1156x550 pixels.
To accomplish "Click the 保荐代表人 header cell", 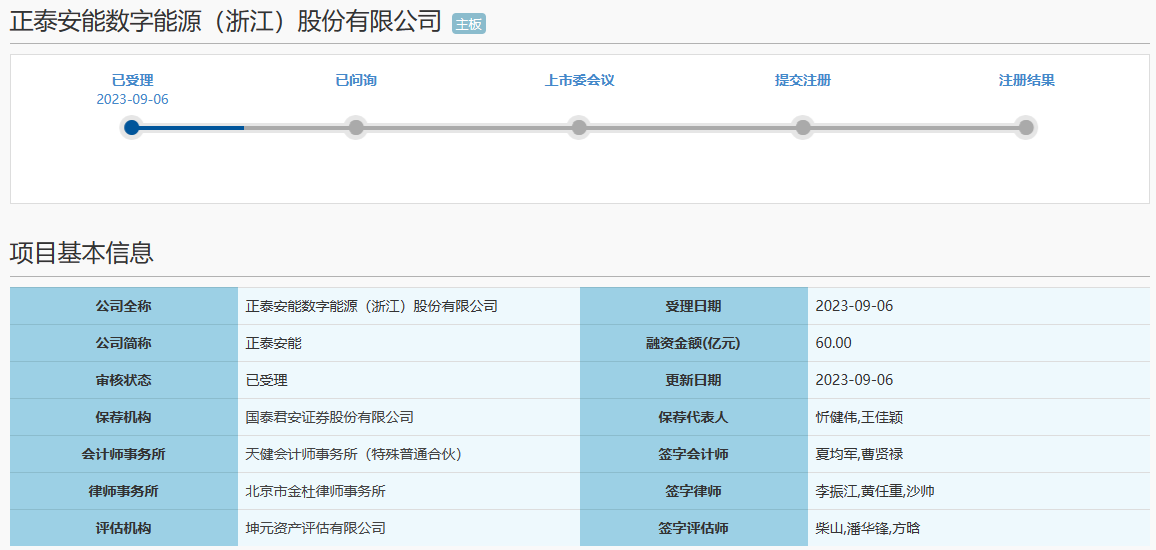I will coord(694,417).
